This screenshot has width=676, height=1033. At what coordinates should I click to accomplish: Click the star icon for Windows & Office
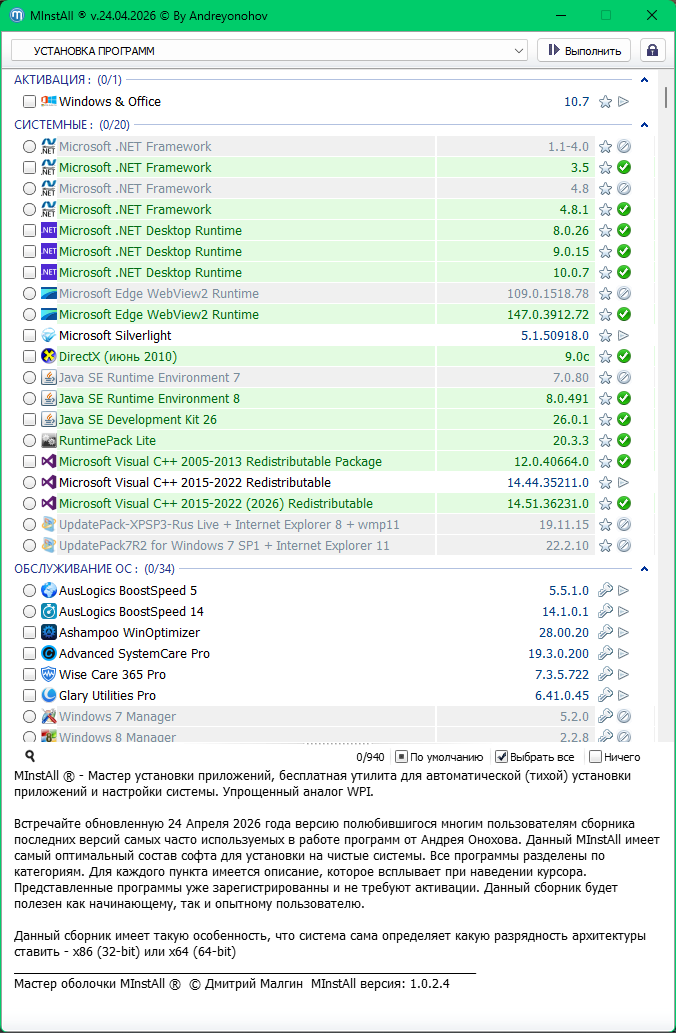click(x=605, y=102)
